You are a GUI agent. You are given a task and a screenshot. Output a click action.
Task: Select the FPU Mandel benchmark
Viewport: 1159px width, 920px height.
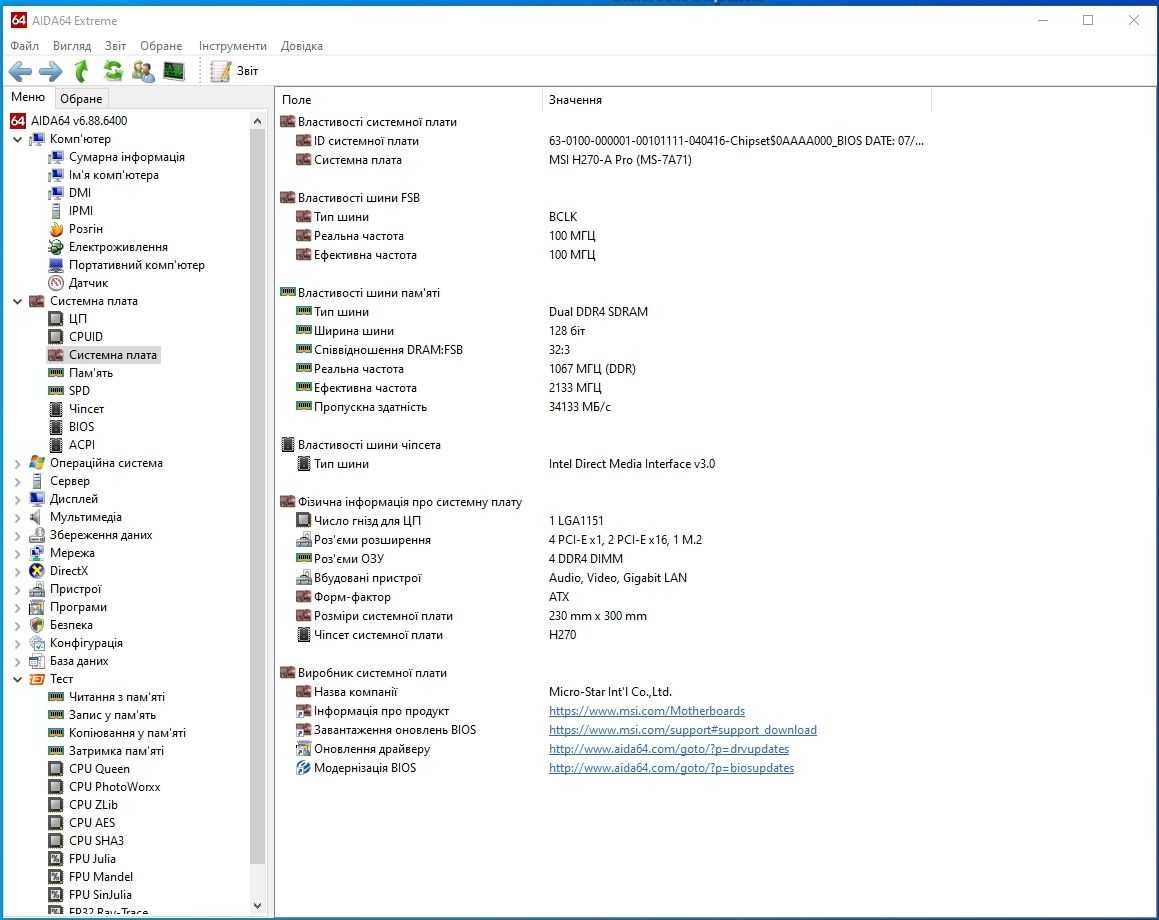coord(101,877)
